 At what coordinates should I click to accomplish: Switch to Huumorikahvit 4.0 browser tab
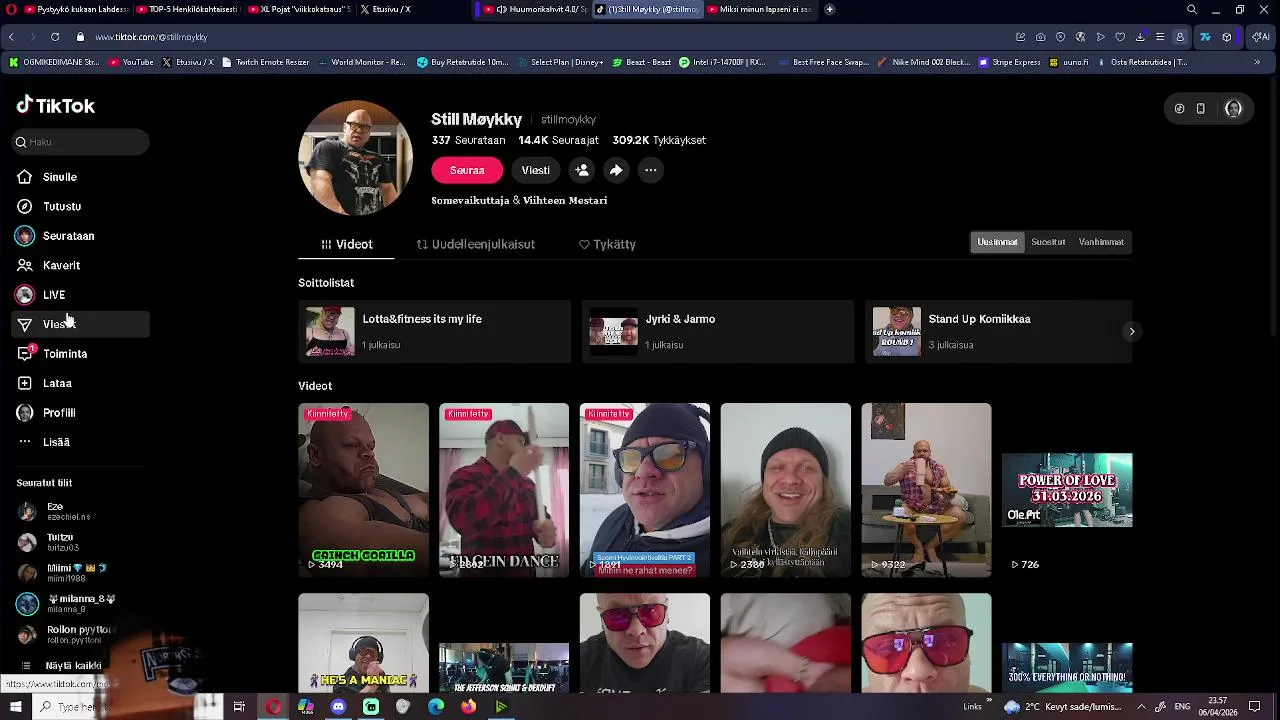tap(532, 9)
